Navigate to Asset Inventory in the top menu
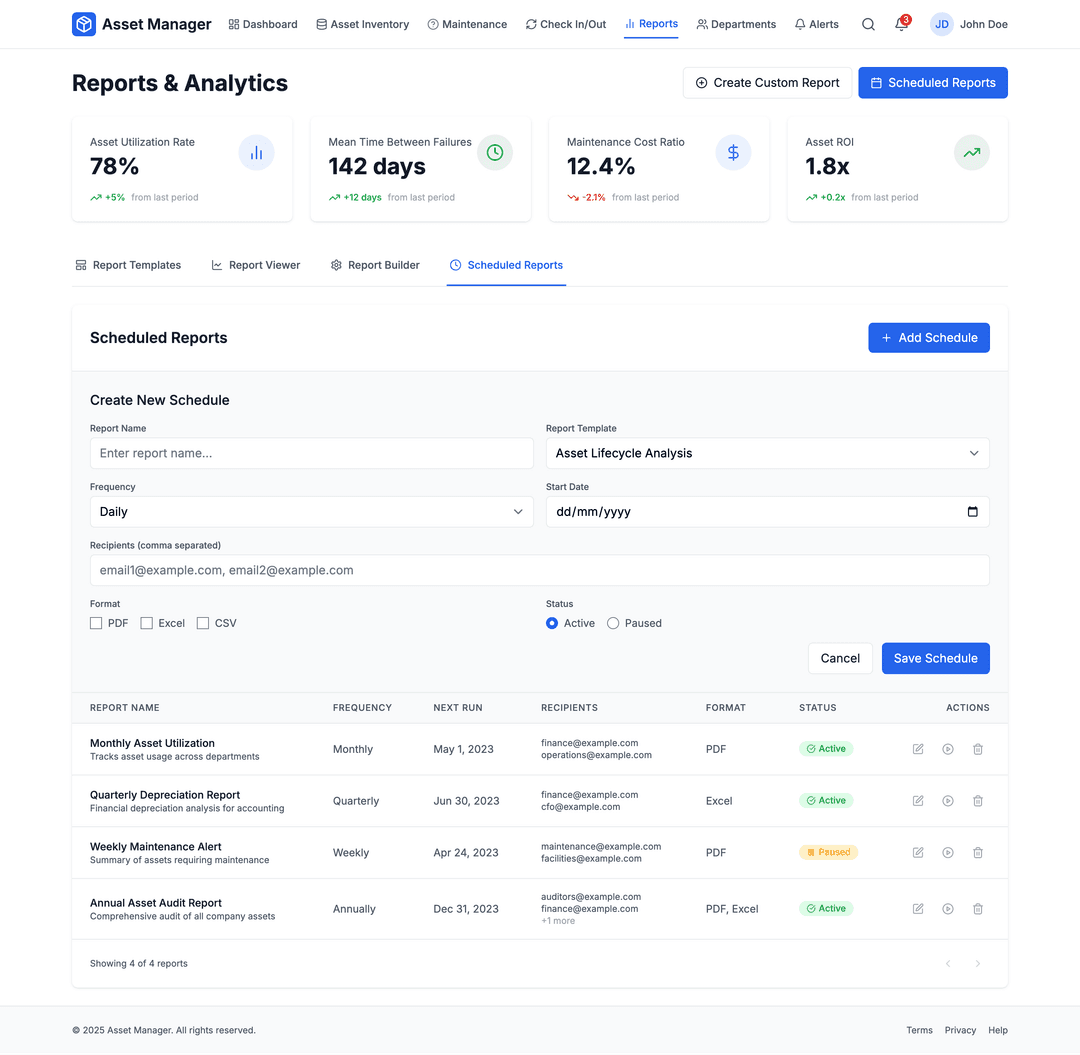 362,24
